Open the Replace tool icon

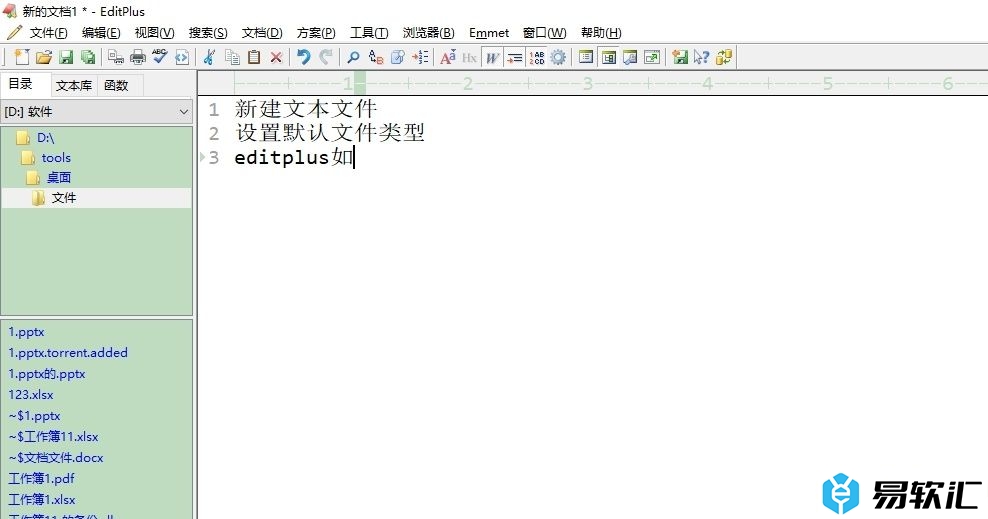[x=376, y=57]
